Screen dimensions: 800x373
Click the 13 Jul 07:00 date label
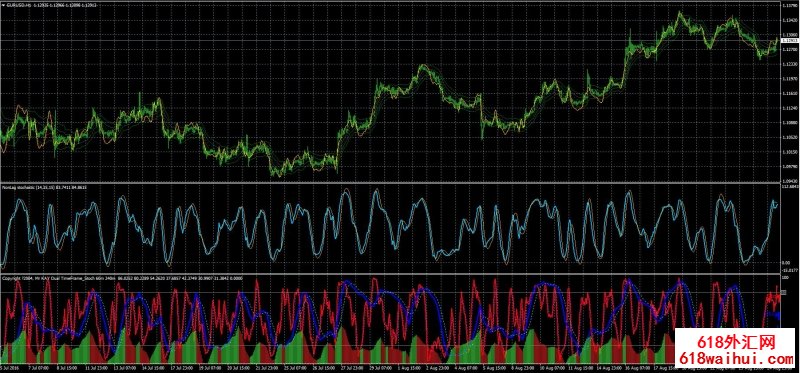pyautogui.click(x=124, y=367)
